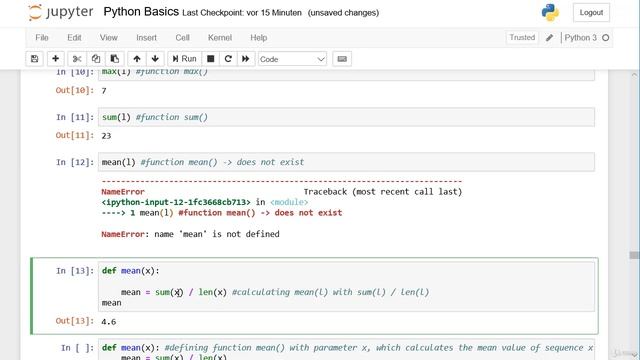
Task: Click output value 23 of Out[11]
Action: click(106, 136)
